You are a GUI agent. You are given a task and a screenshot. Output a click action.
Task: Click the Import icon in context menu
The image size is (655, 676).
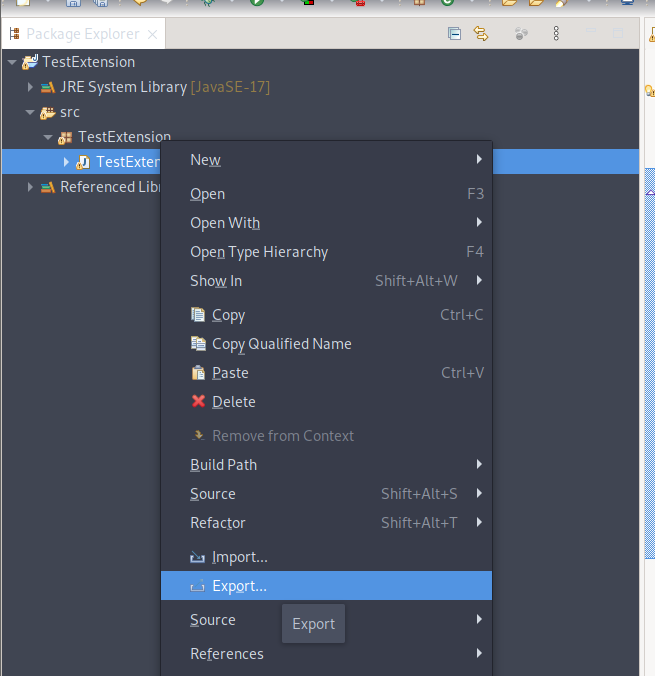coord(198,557)
